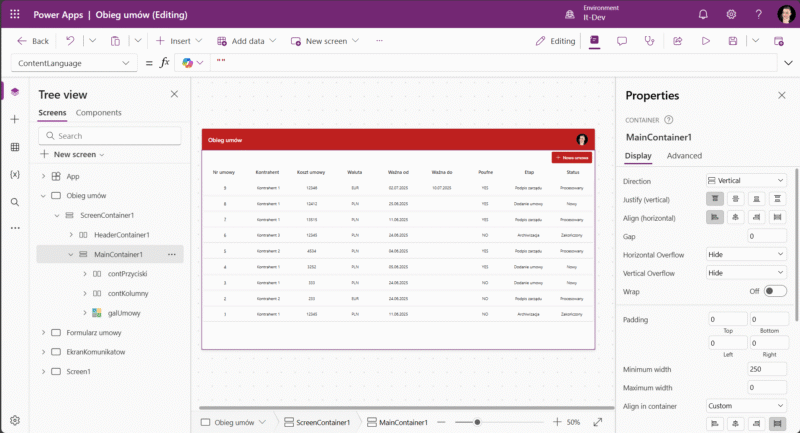Expand the Formularz umowy screen node
Viewport: 800px width, 433px height.
[43, 332]
